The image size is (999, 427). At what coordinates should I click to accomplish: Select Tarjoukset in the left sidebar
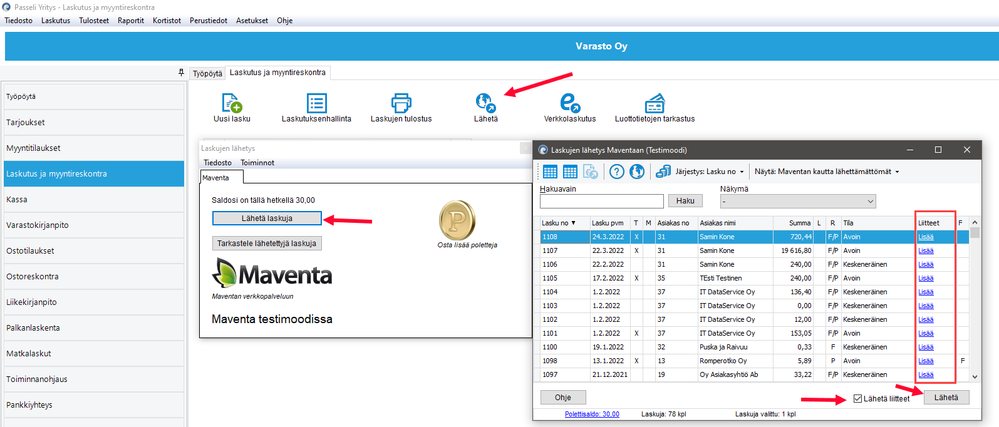[93, 122]
